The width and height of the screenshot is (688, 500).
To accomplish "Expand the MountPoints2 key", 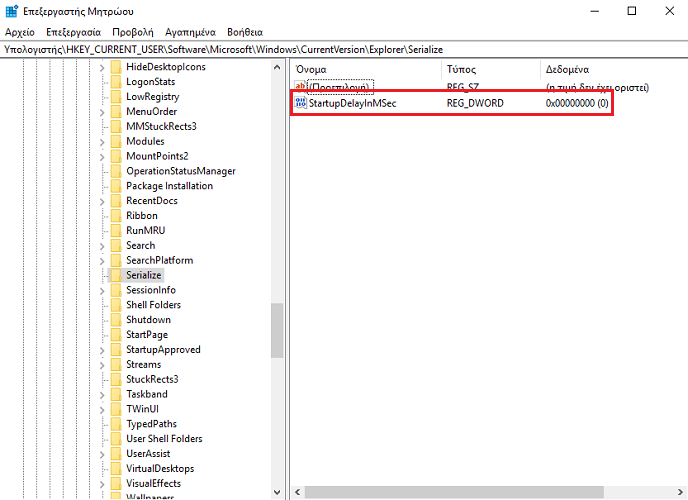I will [102, 157].
